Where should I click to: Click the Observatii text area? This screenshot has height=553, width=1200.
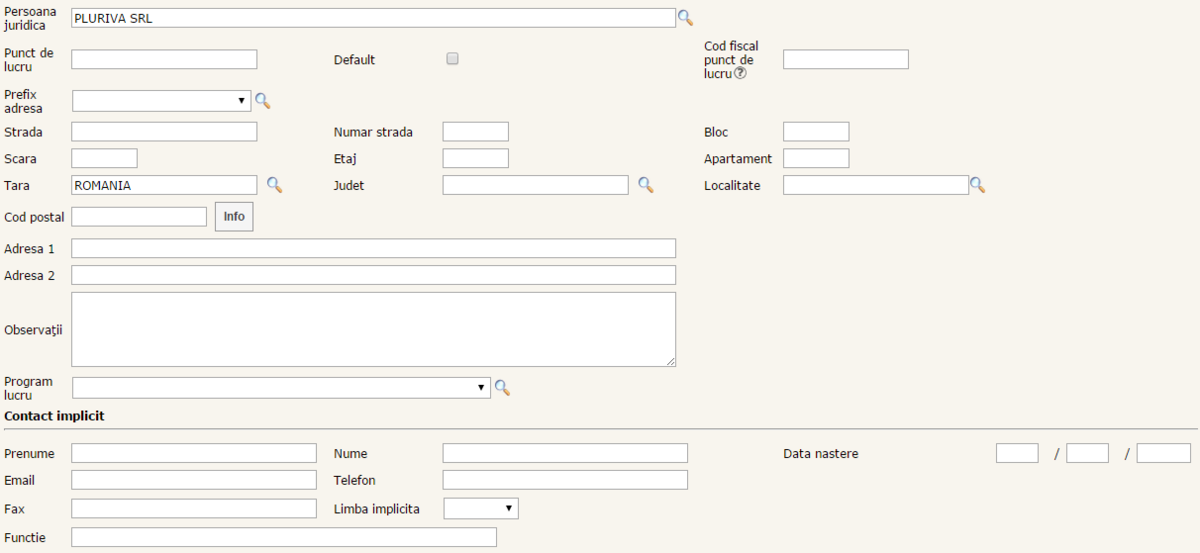pos(373,329)
